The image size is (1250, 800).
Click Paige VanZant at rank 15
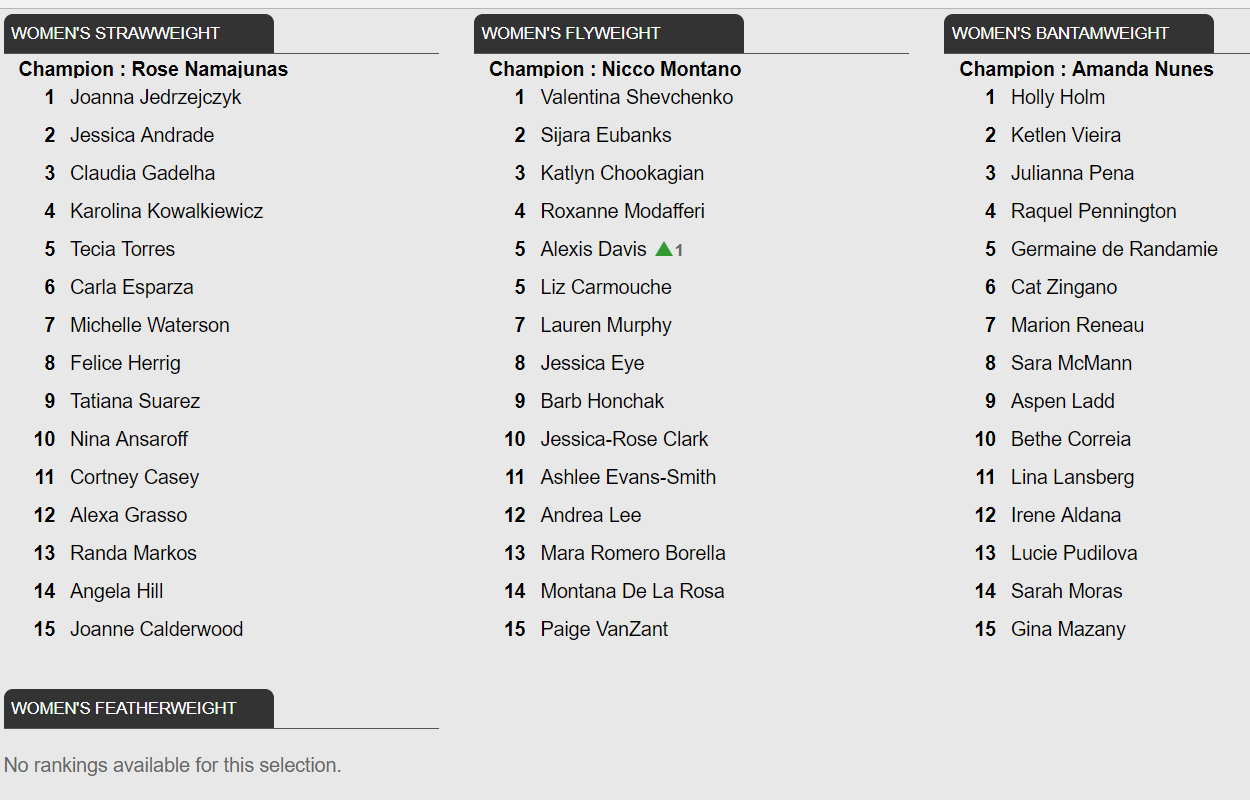pos(604,629)
